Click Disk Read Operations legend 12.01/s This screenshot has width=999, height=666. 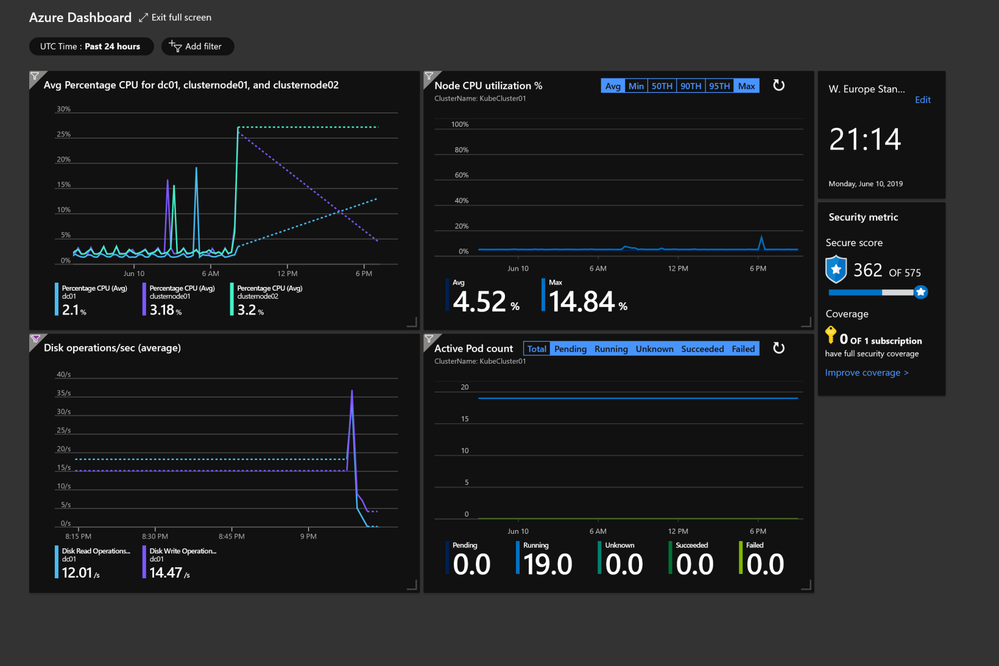pos(93,563)
